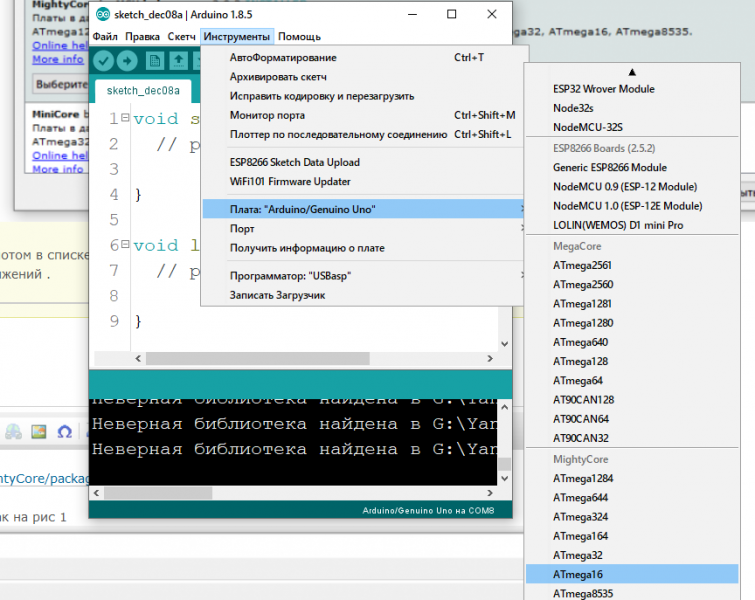This screenshot has width=755, height=600.
Task: Open MiniCore More info link in Boards Manager
Action: tap(58, 169)
